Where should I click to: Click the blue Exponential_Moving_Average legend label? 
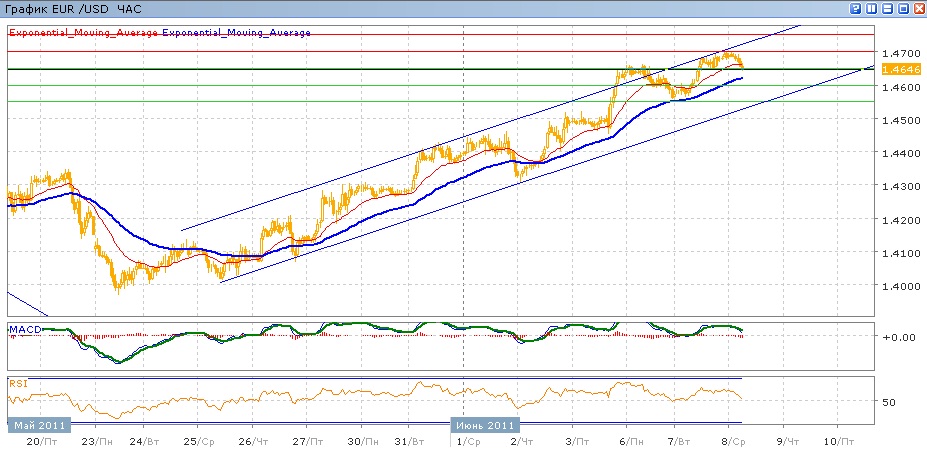pyautogui.click(x=237, y=33)
